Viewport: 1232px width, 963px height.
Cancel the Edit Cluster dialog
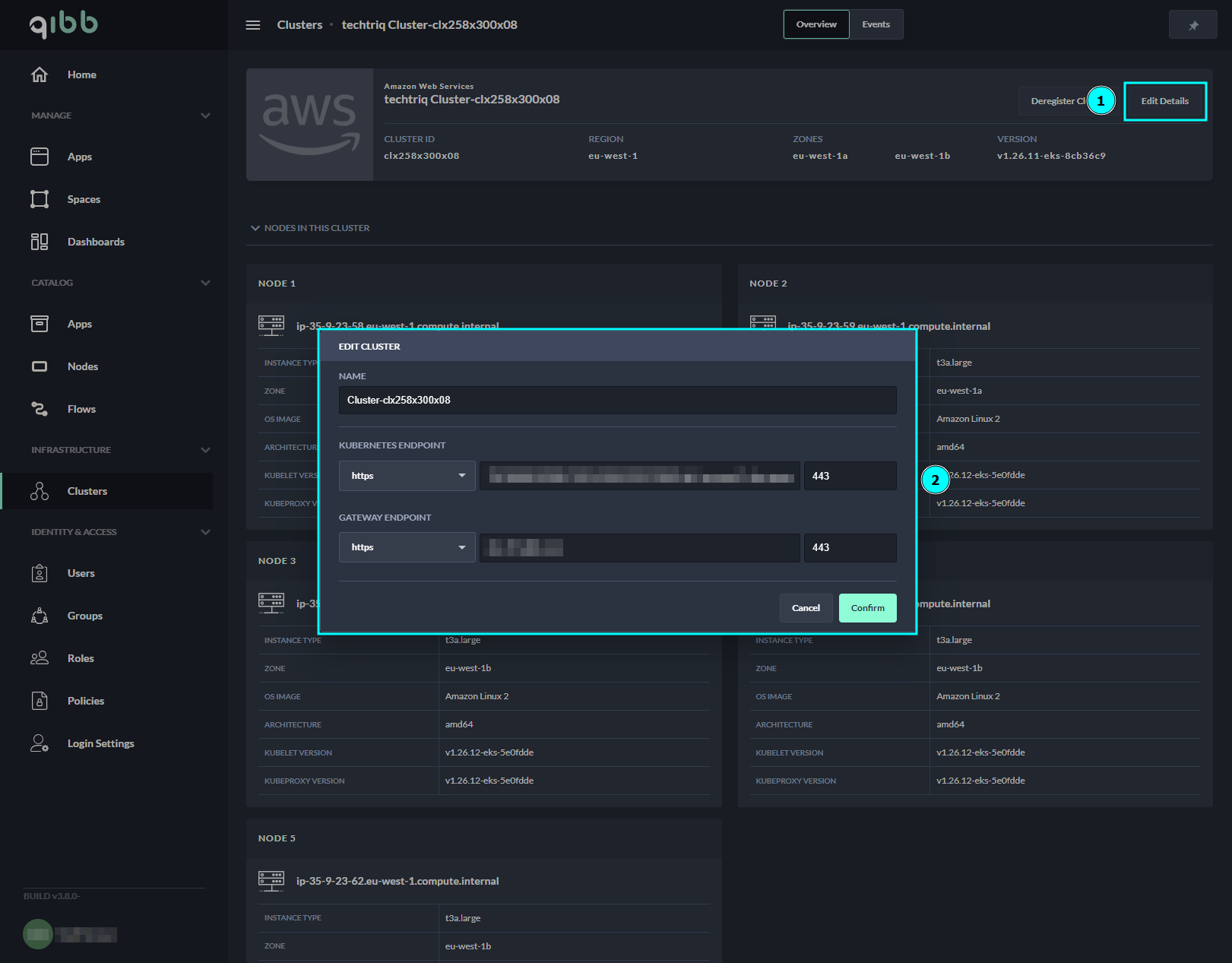(x=806, y=607)
